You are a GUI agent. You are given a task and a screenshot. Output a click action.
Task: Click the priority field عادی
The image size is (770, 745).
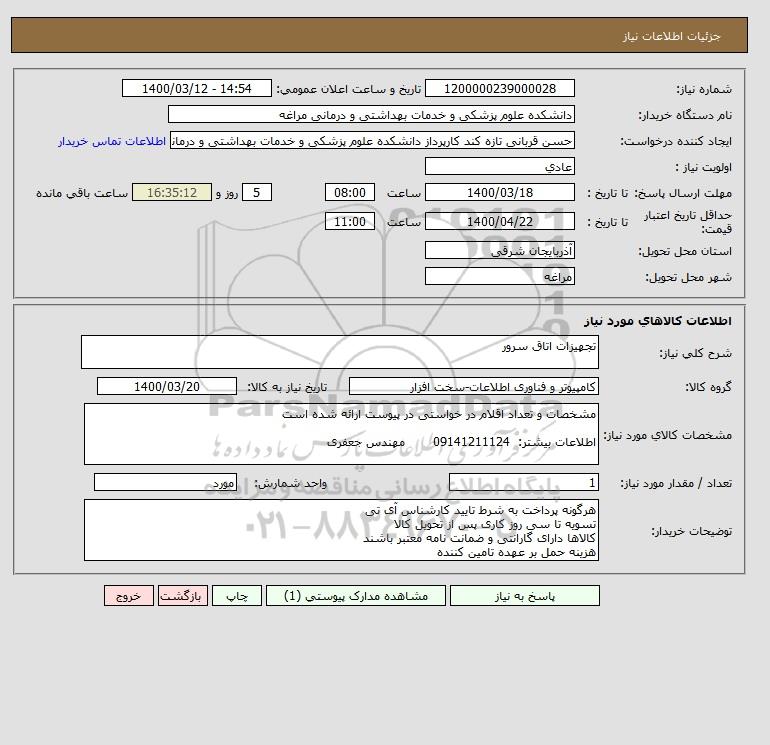[500, 166]
